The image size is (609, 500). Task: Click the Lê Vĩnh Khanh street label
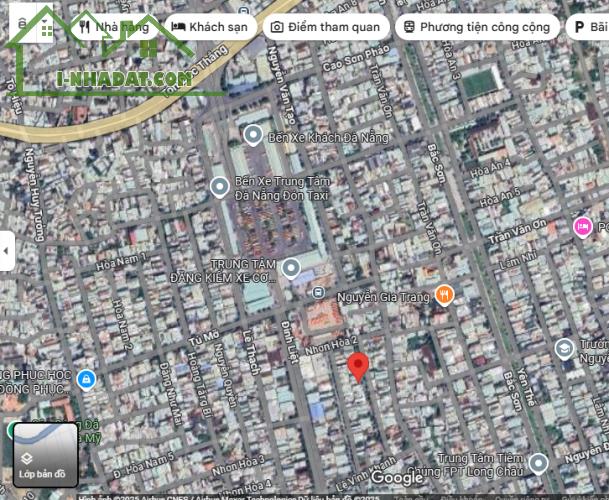click(365, 474)
